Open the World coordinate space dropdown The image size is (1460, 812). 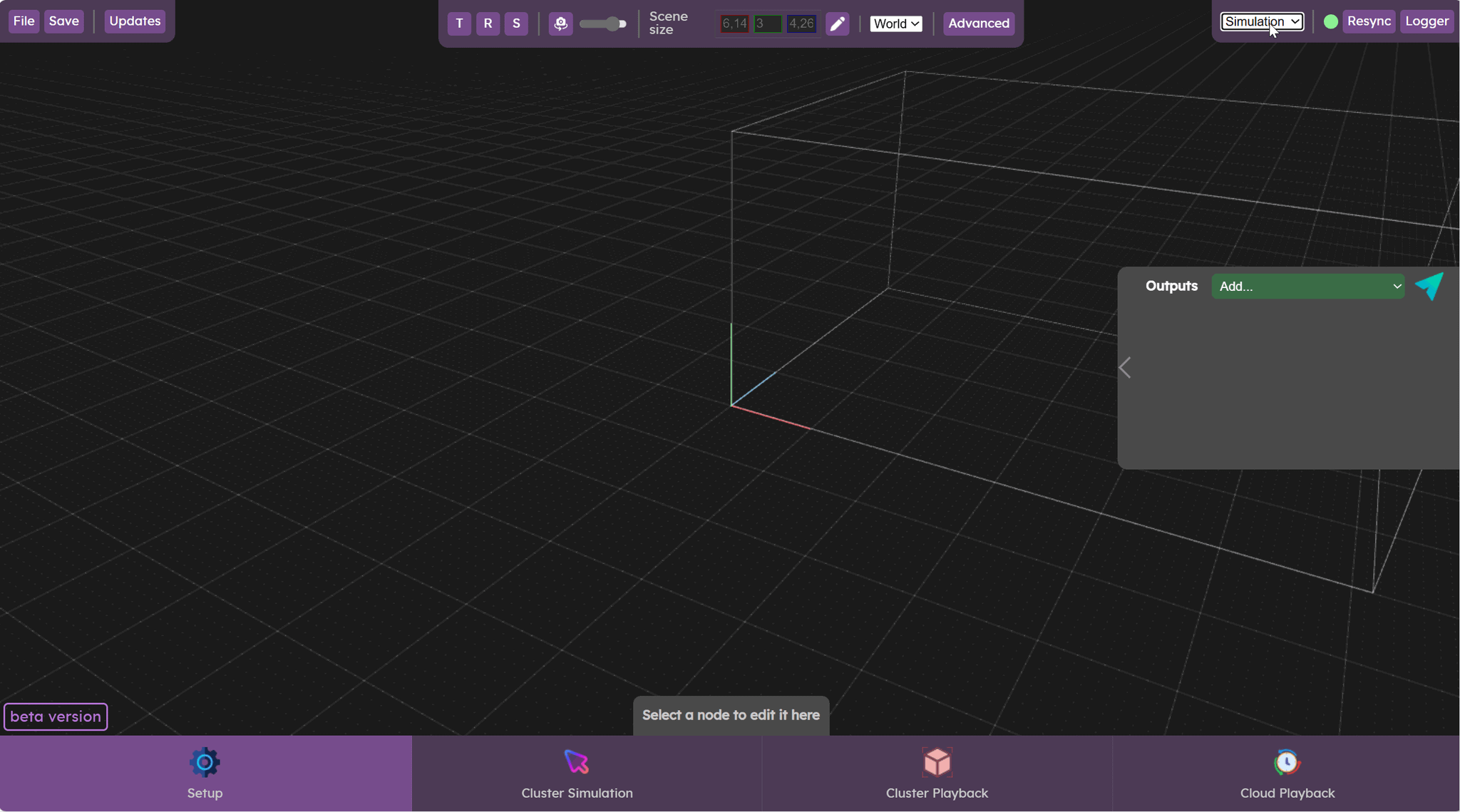tap(896, 24)
